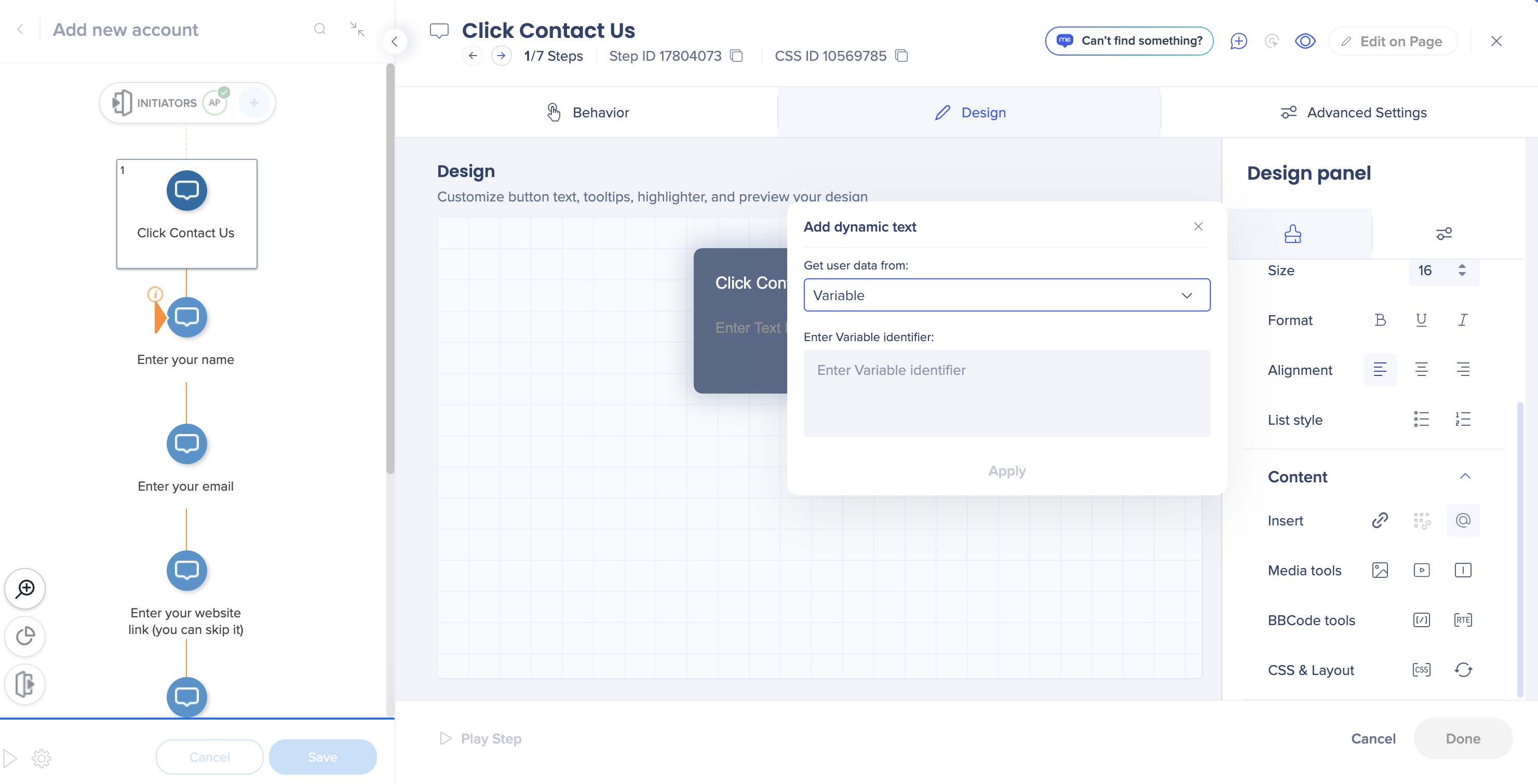Toggle the preview eye icon

click(1305, 40)
